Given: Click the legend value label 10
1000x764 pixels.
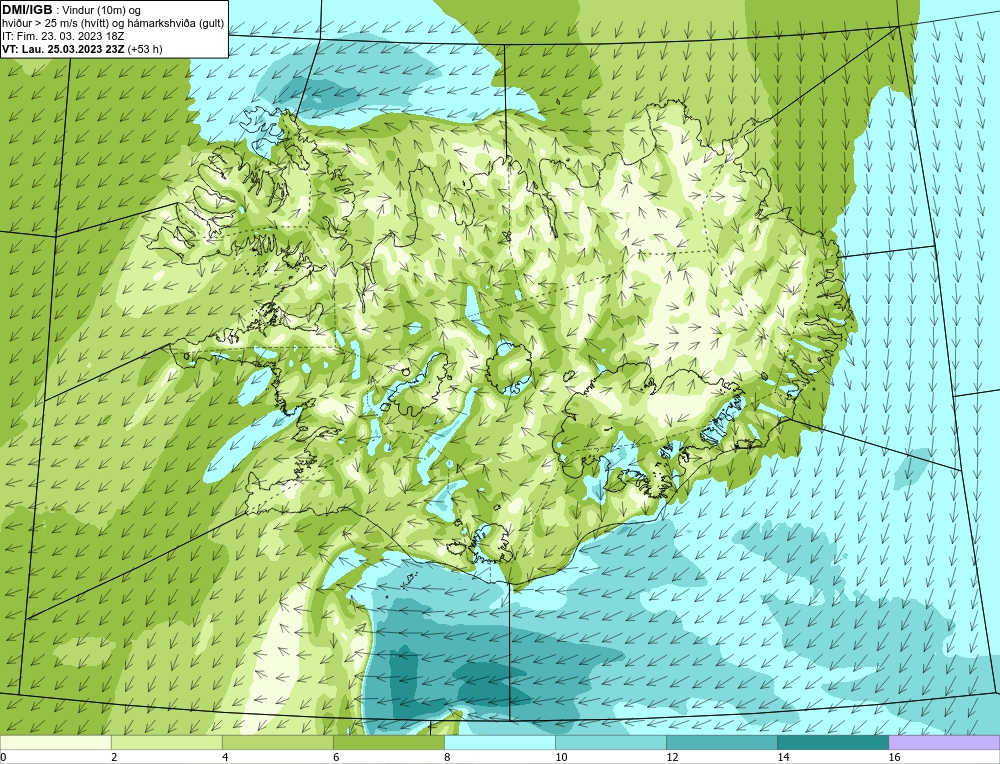Looking at the screenshot, I should (x=561, y=757).
